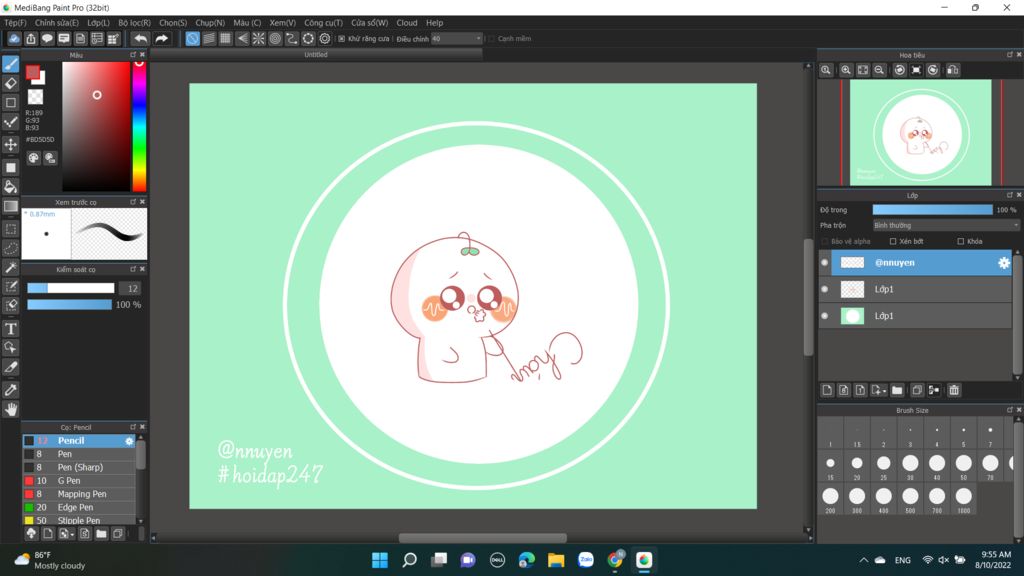Open Snap settings gear icon
The height and width of the screenshot is (576, 1024).
[325, 39]
